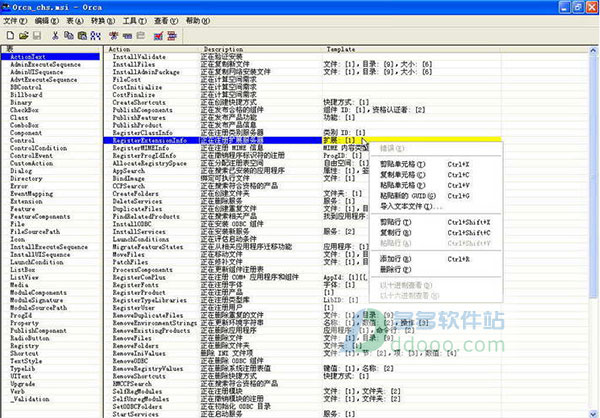Viewport: 600px width, 418px height.
Task: Open the 工具 menu
Action: point(134,21)
